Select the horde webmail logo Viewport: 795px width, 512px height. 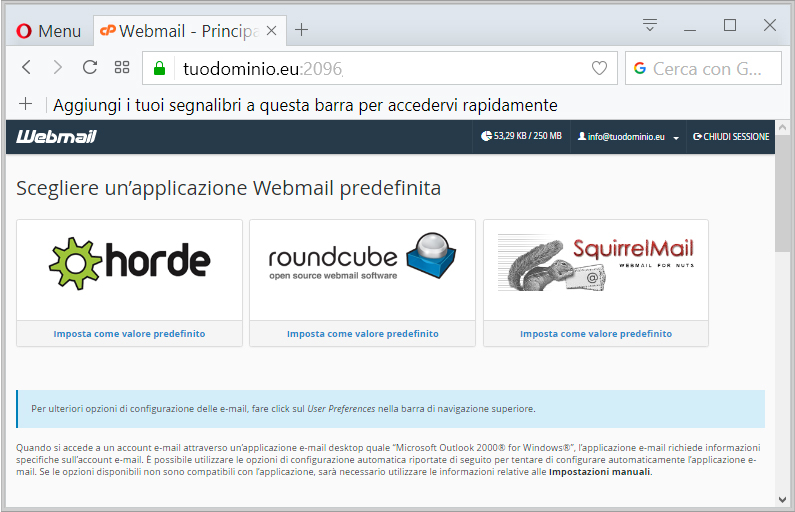129,263
